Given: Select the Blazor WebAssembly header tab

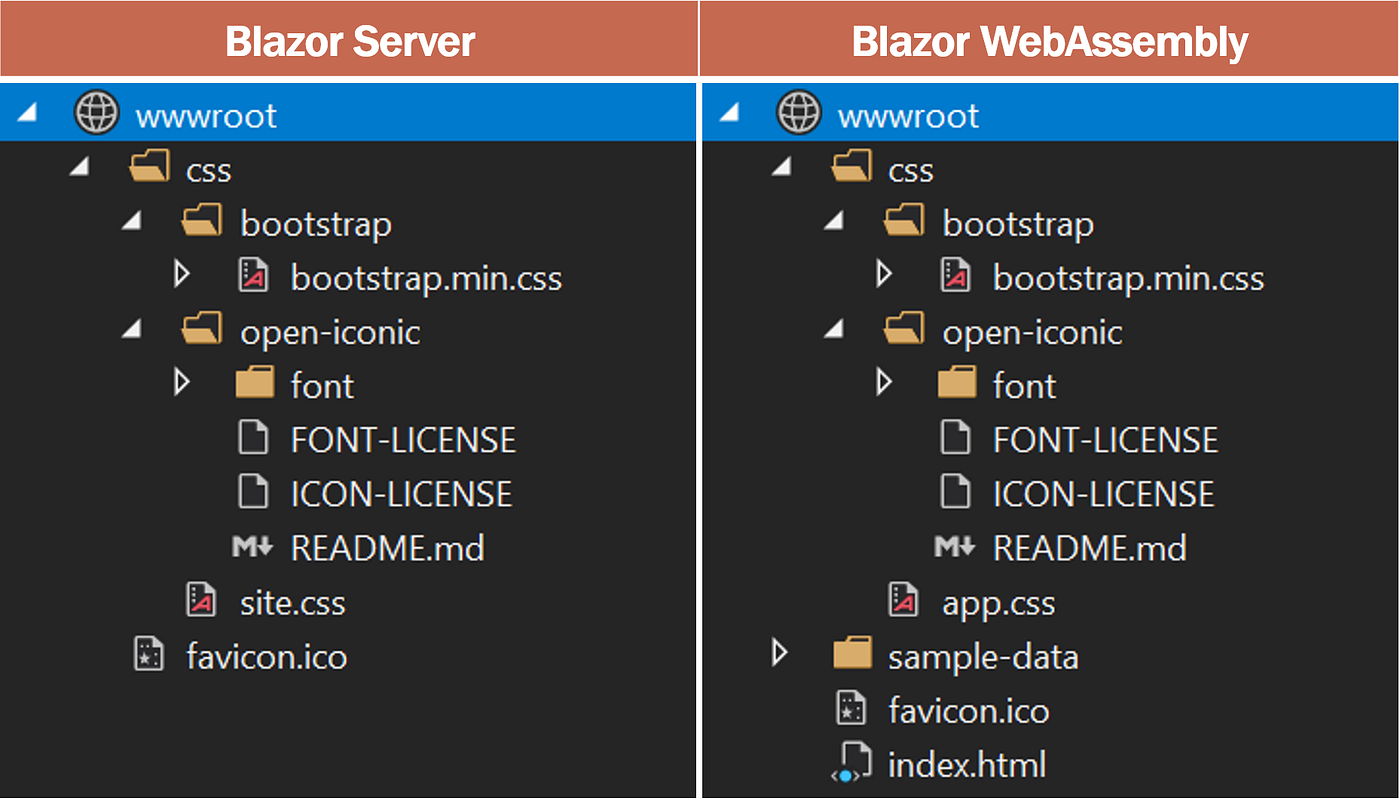Looking at the screenshot, I should pos(1050,40).
